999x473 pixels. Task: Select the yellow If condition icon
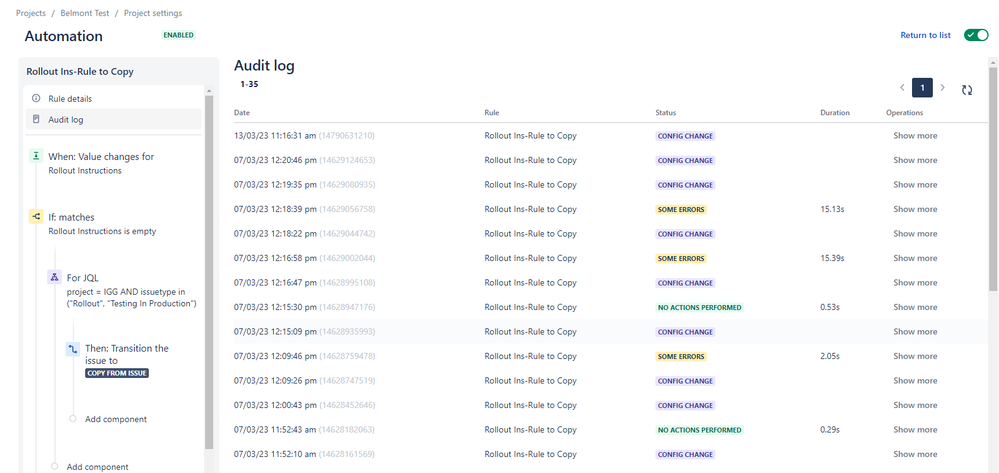click(36, 217)
